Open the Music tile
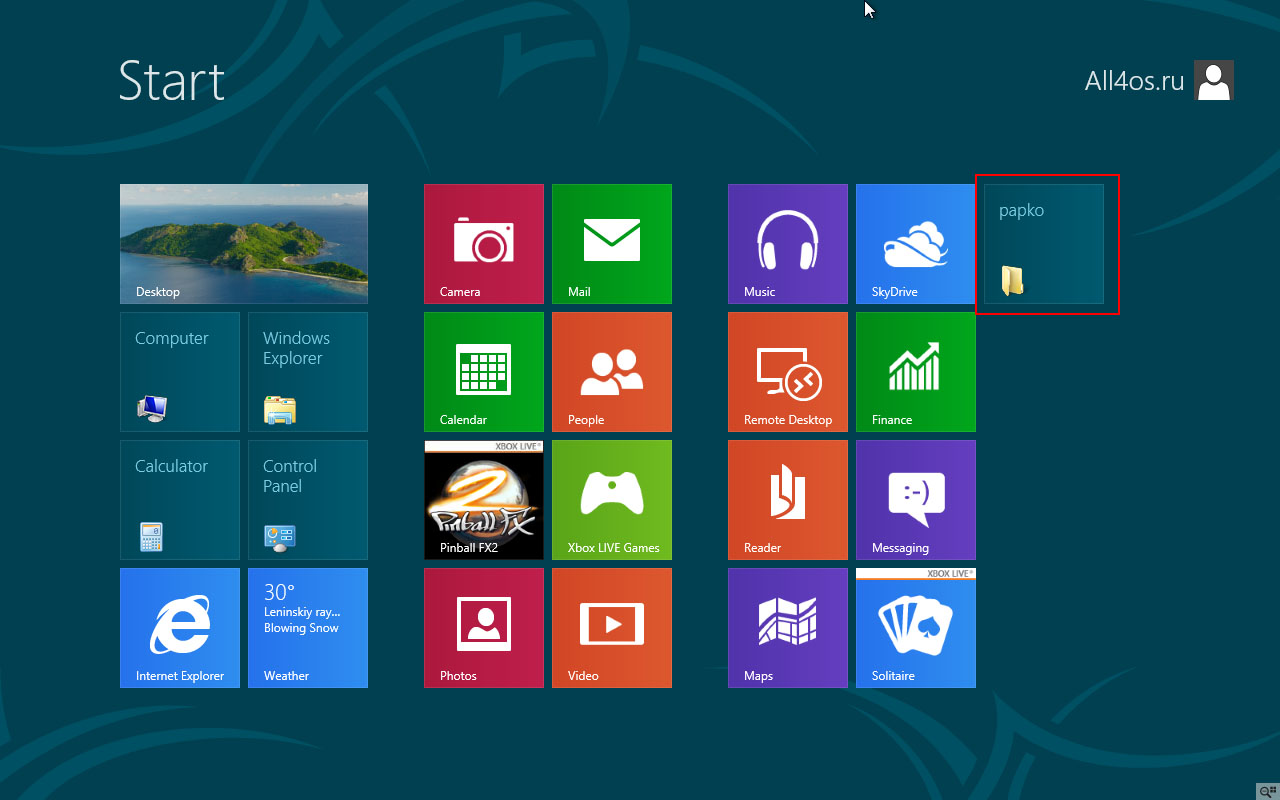This screenshot has width=1280, height=800. [788, 244]
